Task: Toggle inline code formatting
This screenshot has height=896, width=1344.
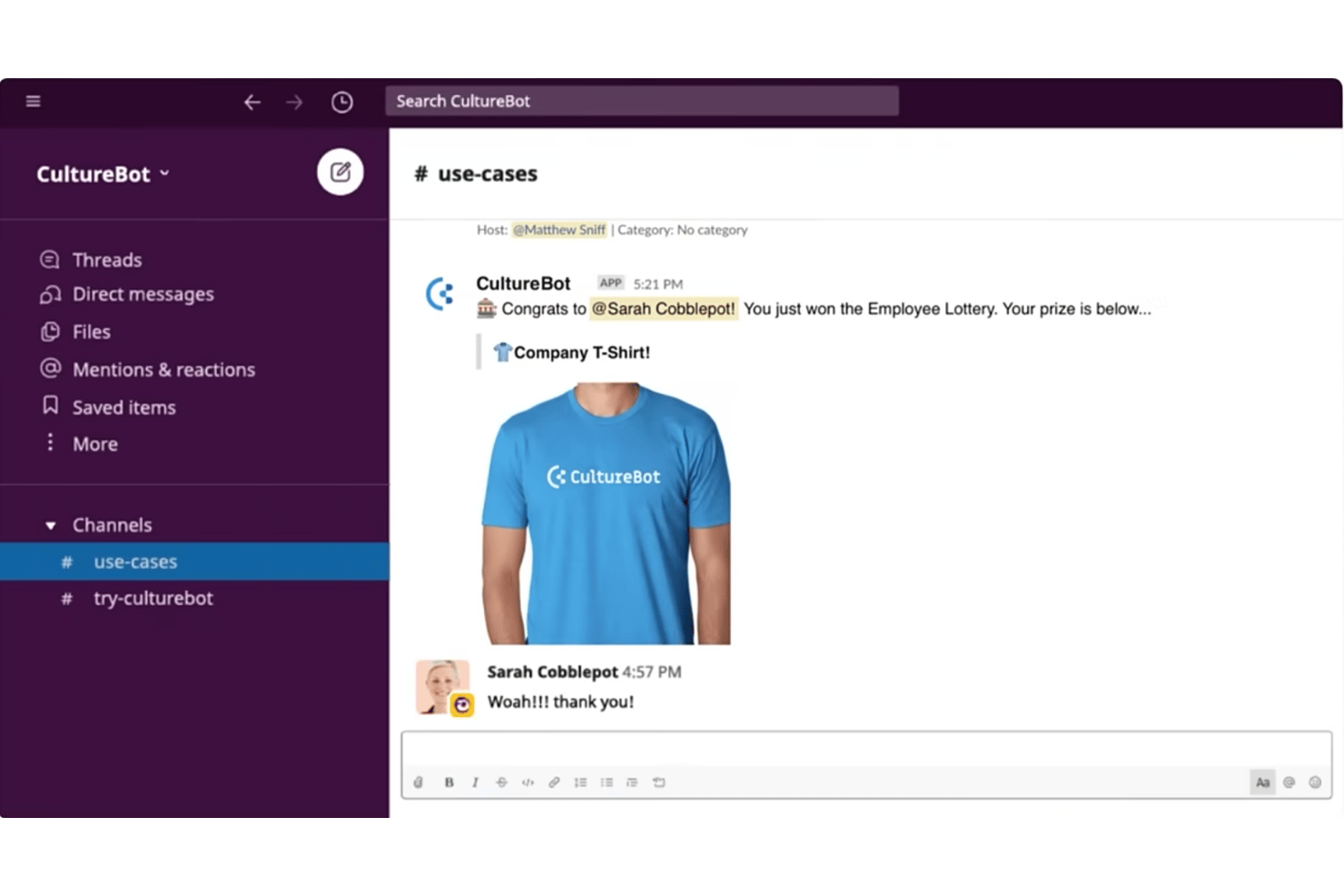Action: pos(528,783)
